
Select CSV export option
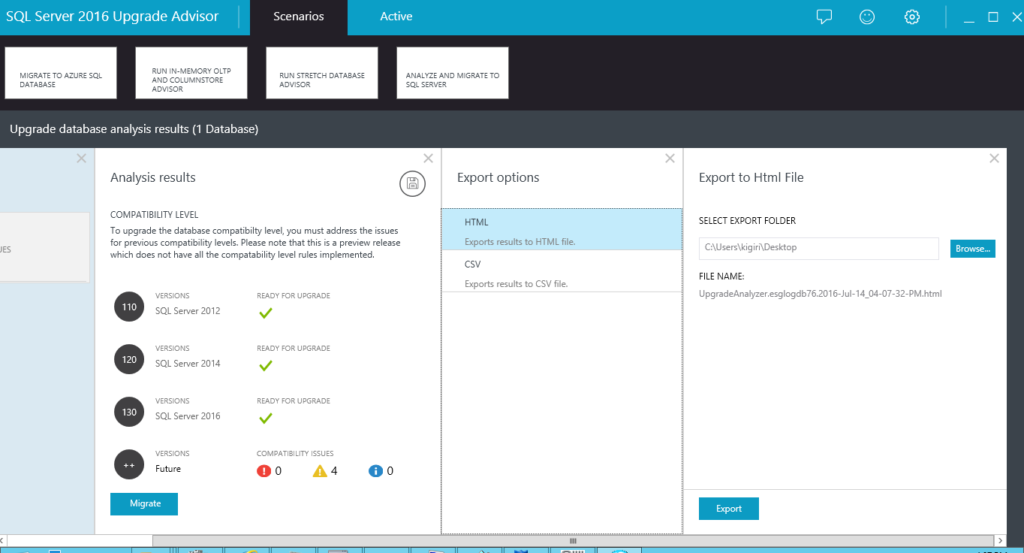(x=562, y=272)
